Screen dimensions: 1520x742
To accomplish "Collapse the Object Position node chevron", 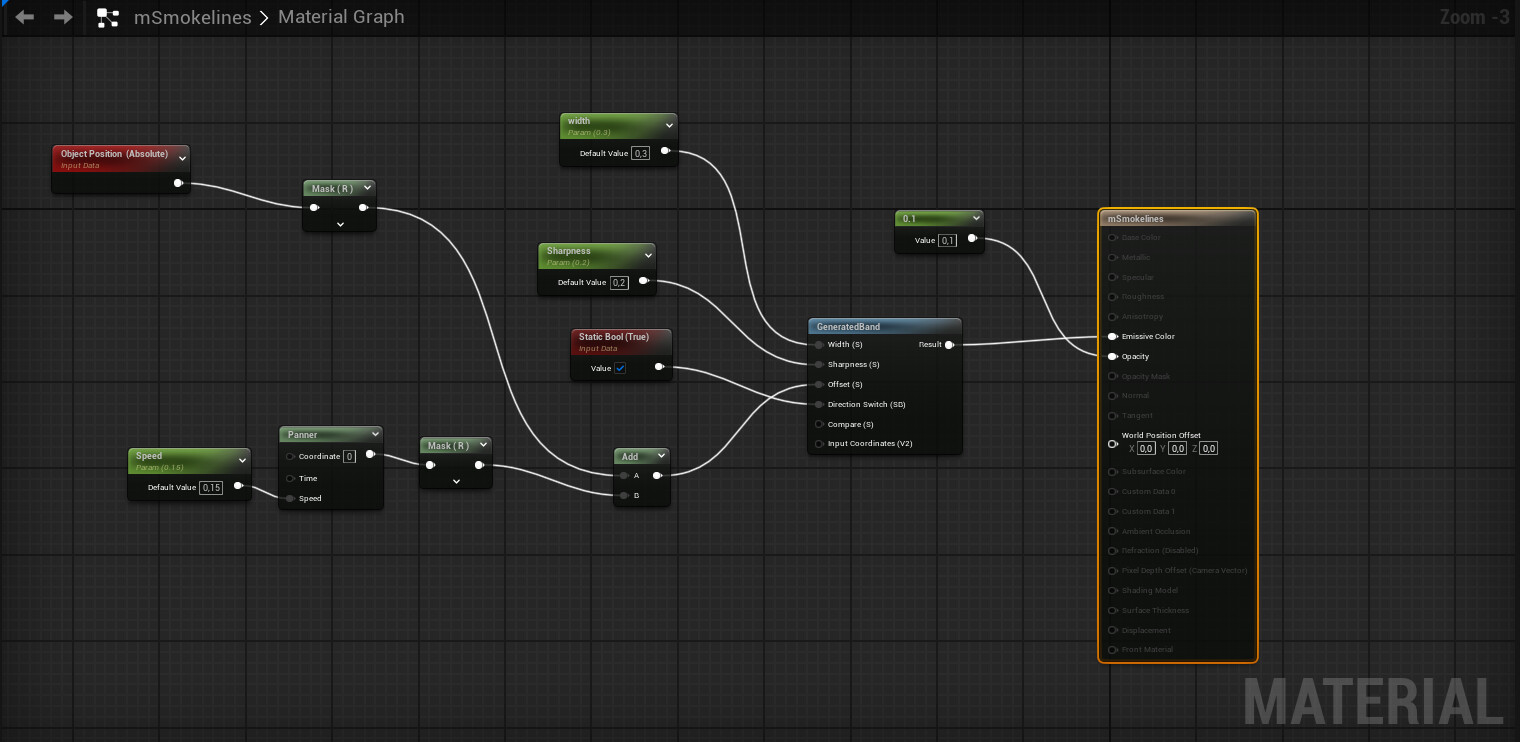I will pos(182,158).
